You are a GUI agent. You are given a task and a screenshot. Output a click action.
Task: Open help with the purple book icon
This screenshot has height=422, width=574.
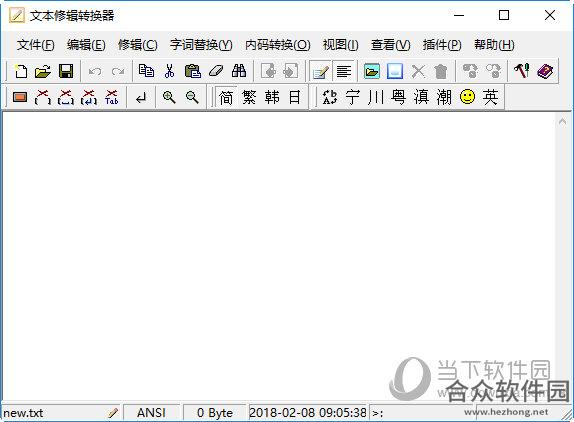tap(545, 71)
